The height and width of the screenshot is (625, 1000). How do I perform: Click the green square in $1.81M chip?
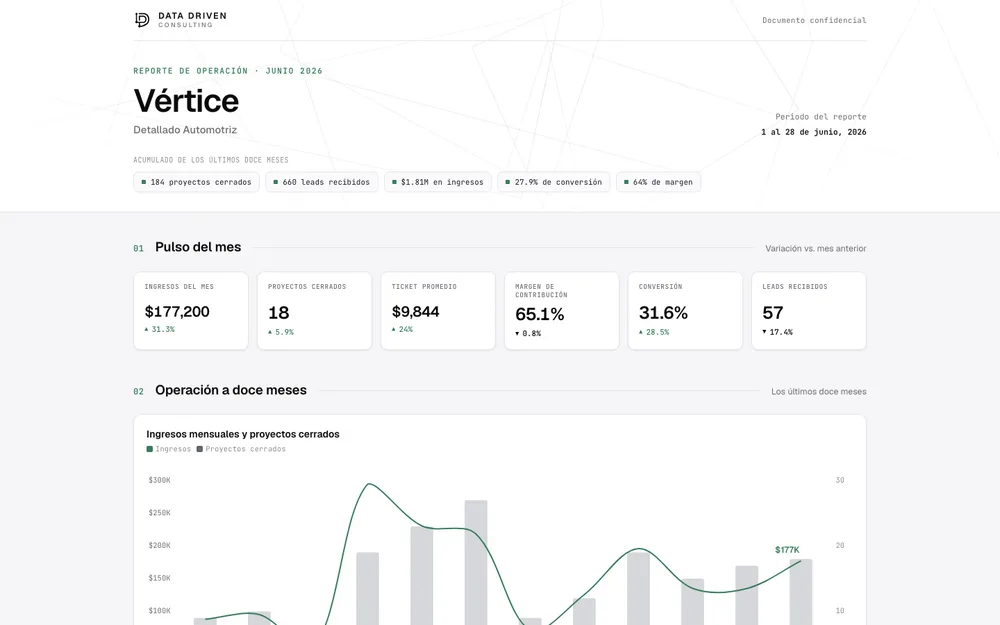pyautogui.click(x=394, y=182)
